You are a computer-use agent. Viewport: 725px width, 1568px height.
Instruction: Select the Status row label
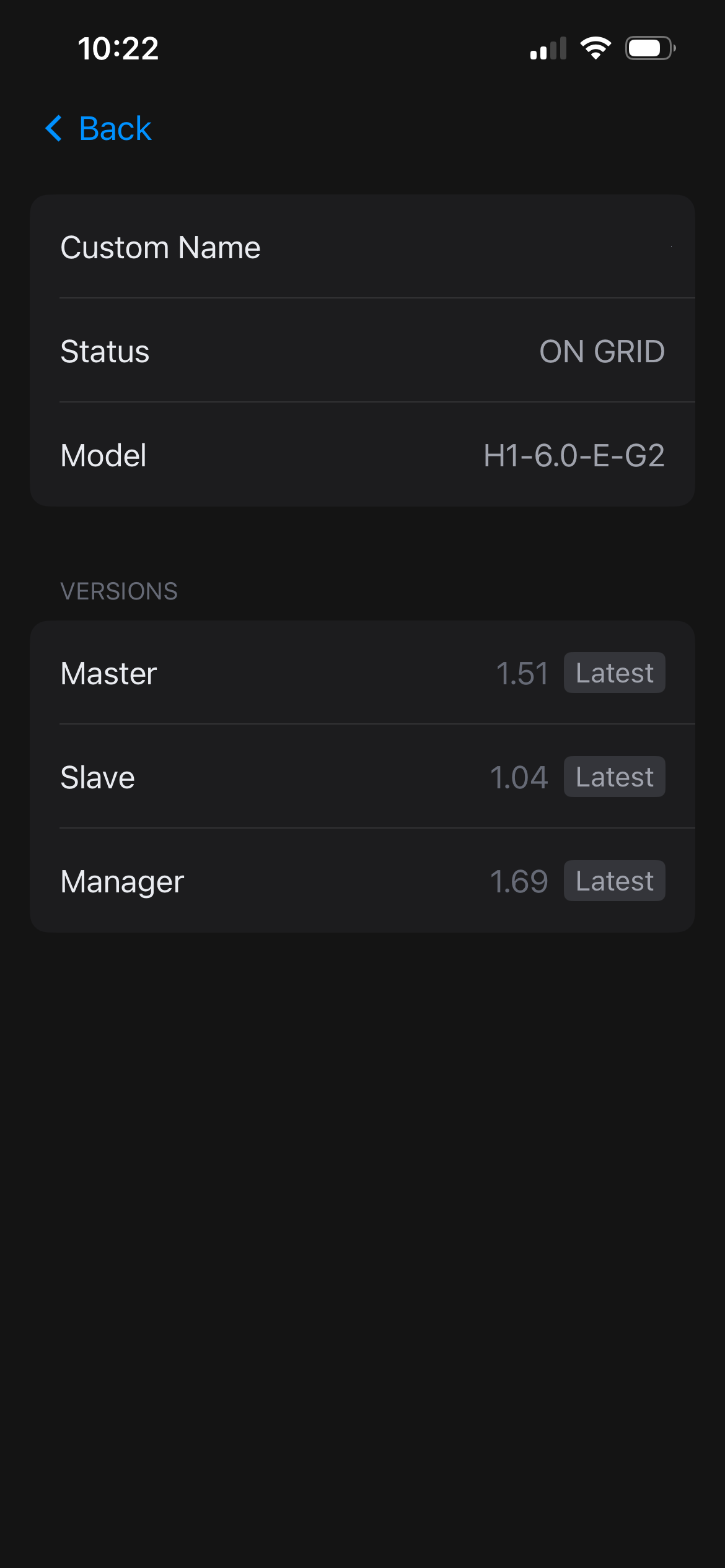(105, 352)
